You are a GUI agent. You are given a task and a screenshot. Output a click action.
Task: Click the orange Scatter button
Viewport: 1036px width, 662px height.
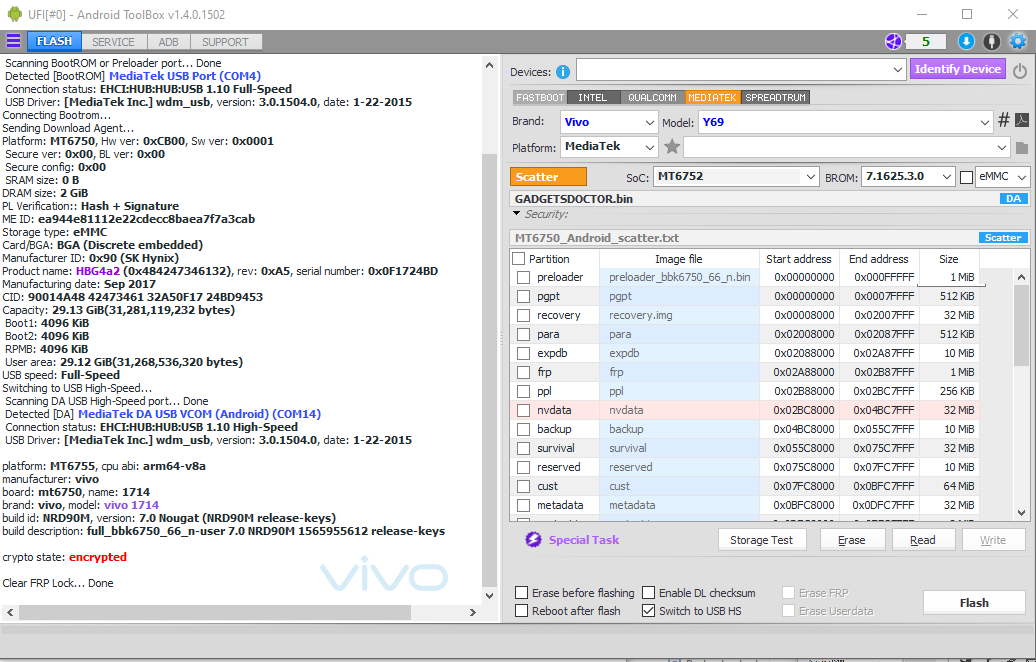point(548,177)
